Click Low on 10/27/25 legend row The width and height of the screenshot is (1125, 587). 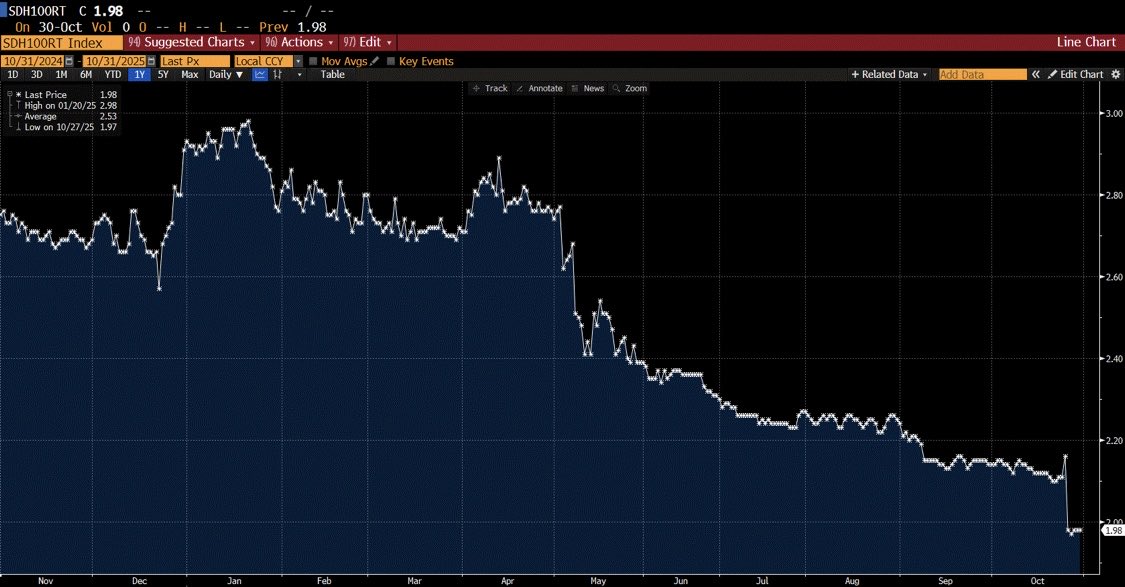tap(63, 127)
